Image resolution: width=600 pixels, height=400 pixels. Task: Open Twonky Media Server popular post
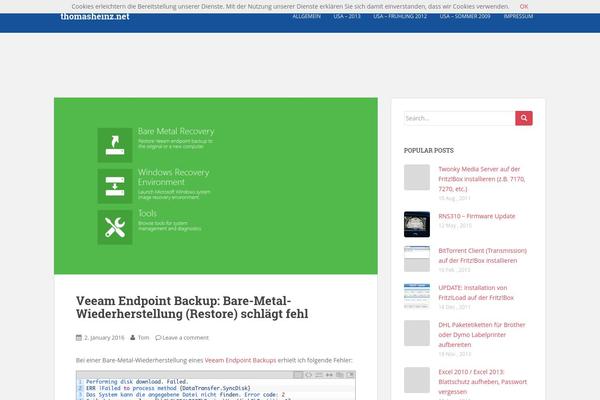[482, 179]
